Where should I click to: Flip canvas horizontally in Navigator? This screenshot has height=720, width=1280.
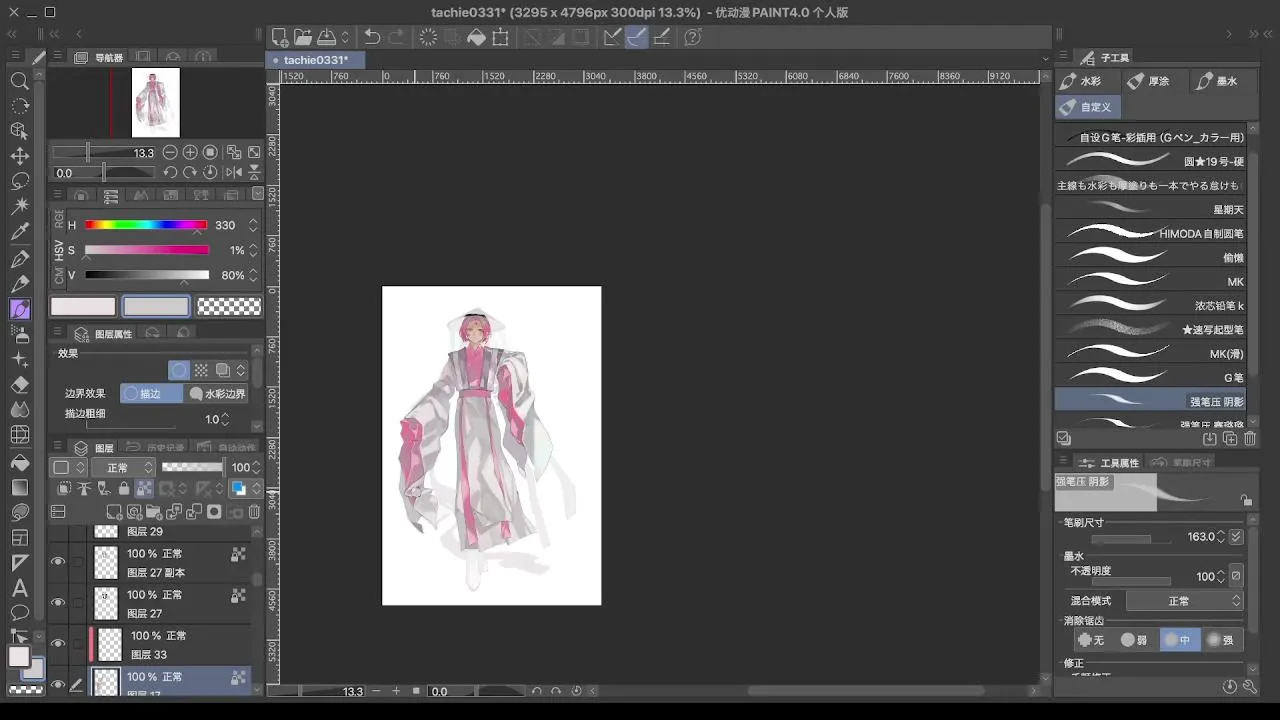pyautogui.click(x=233, y=173)
